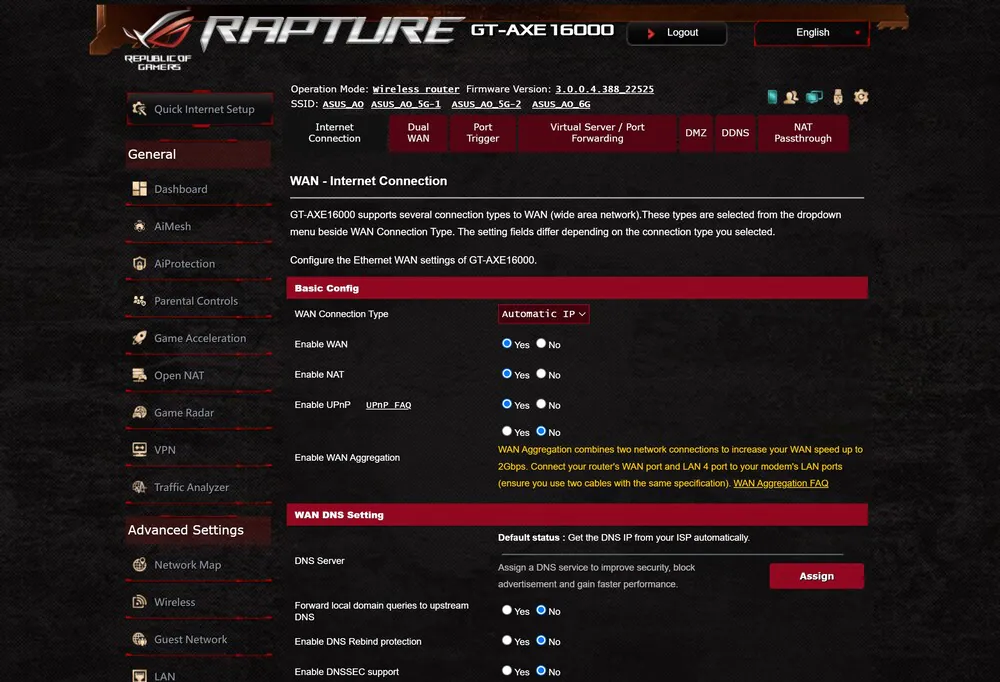Switch to the Port Trigger tab

(x=483, y=133)
